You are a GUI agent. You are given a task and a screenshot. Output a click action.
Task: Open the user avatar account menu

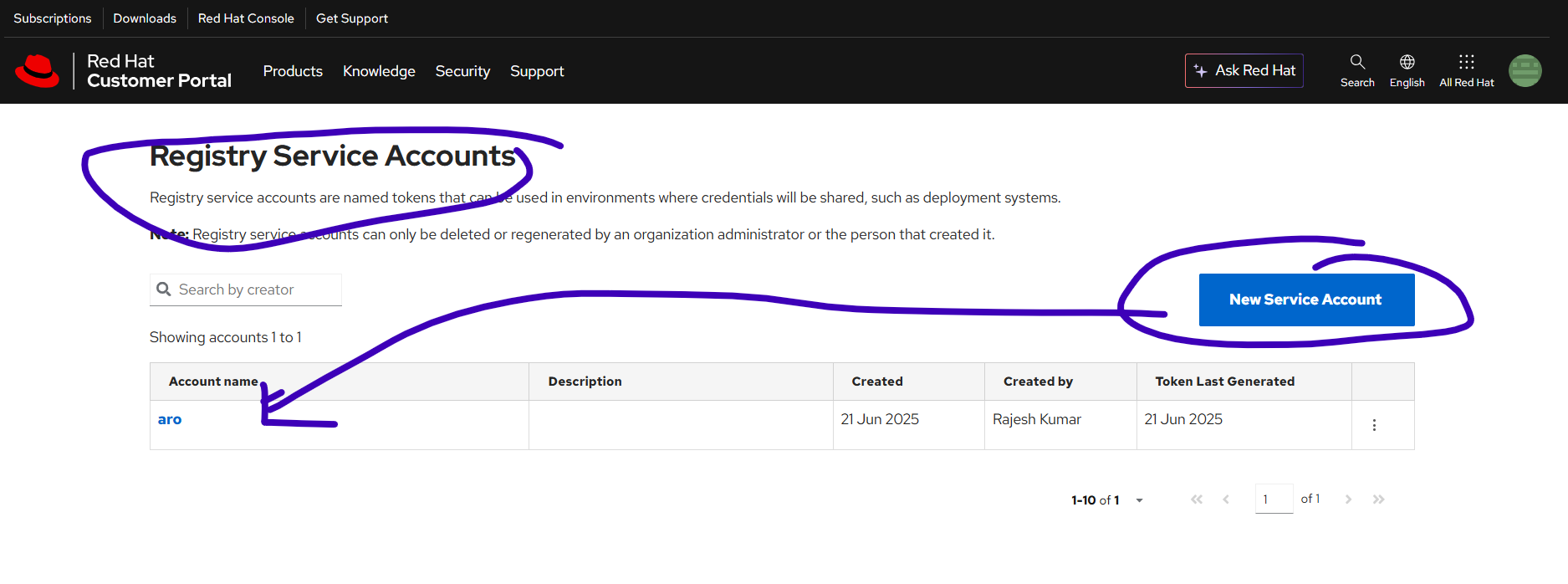tap(1525, 70)
